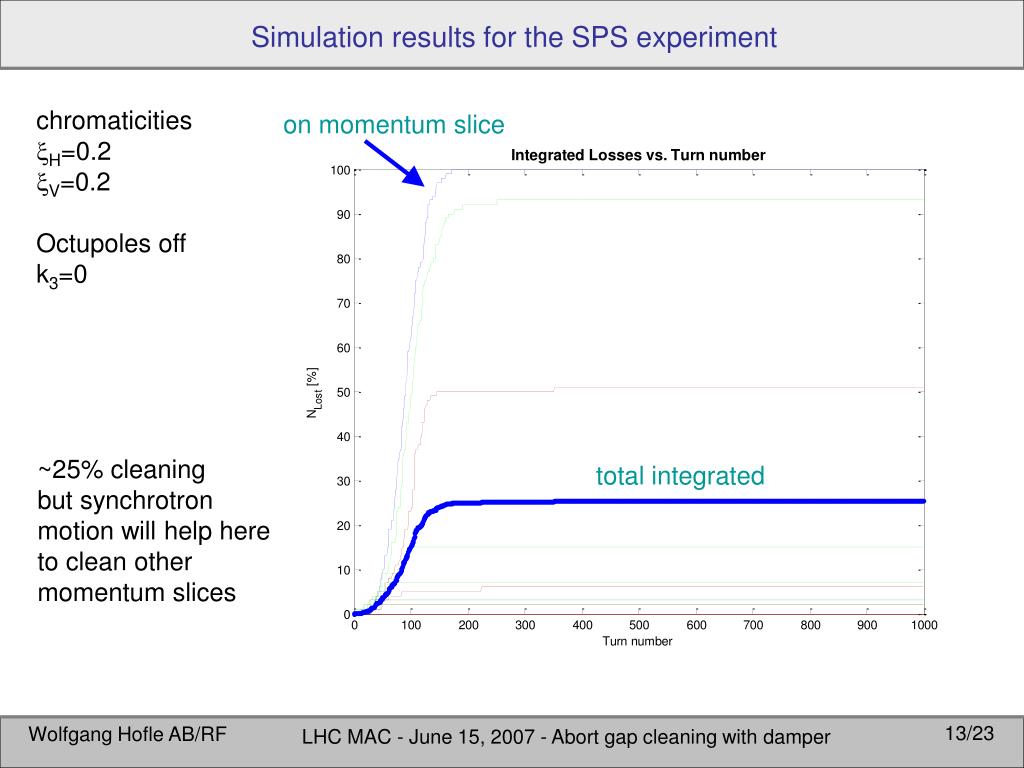Click the slide number '13/23'
Image resolution: width=1024 pixels, height=768 pixels.
pyautogui.click(x=970, y=734)
